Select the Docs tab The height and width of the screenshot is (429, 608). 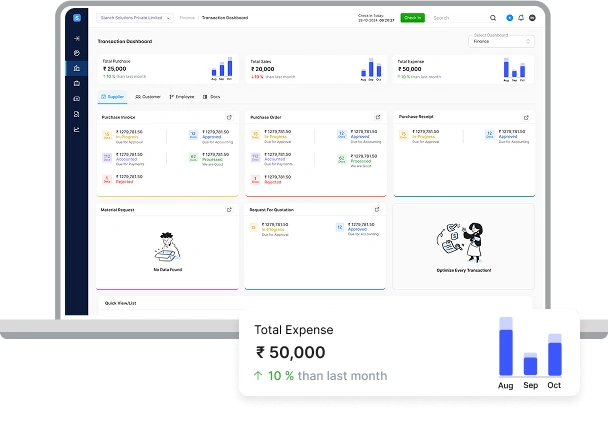point(212,97)
